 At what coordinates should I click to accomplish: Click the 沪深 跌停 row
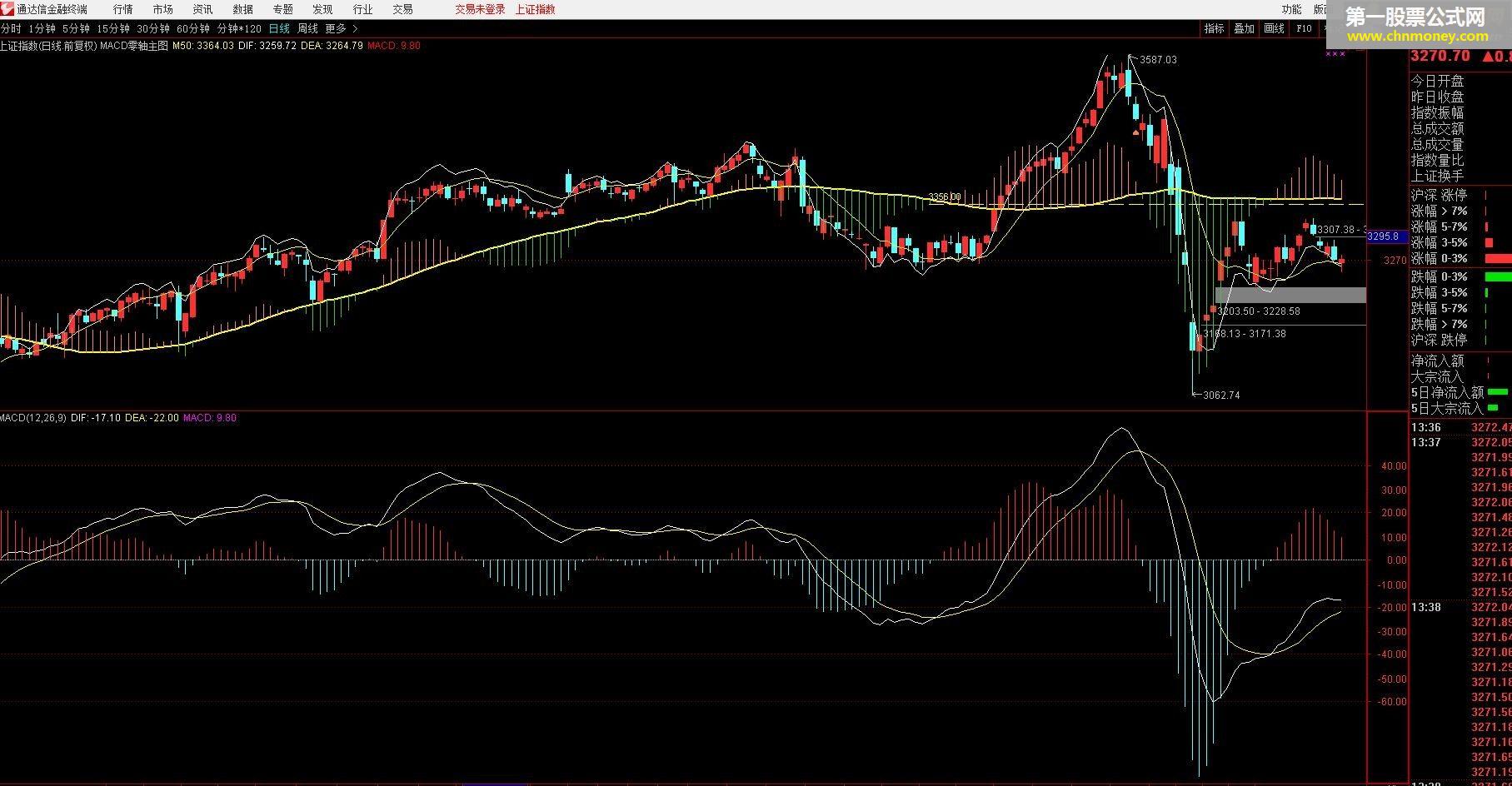click(1460, 340)
